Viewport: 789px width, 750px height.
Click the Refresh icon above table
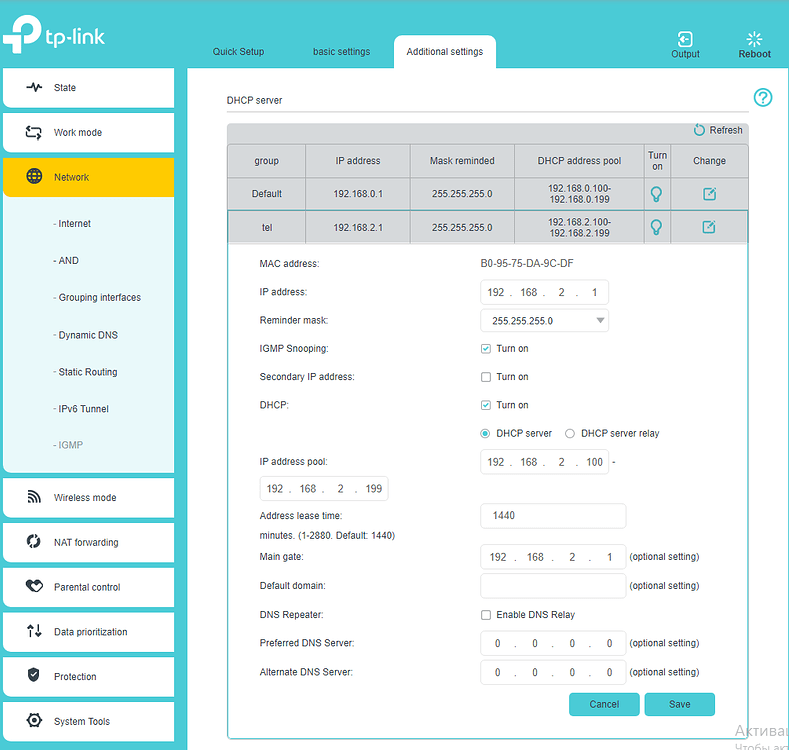click(x=699, y=130)
